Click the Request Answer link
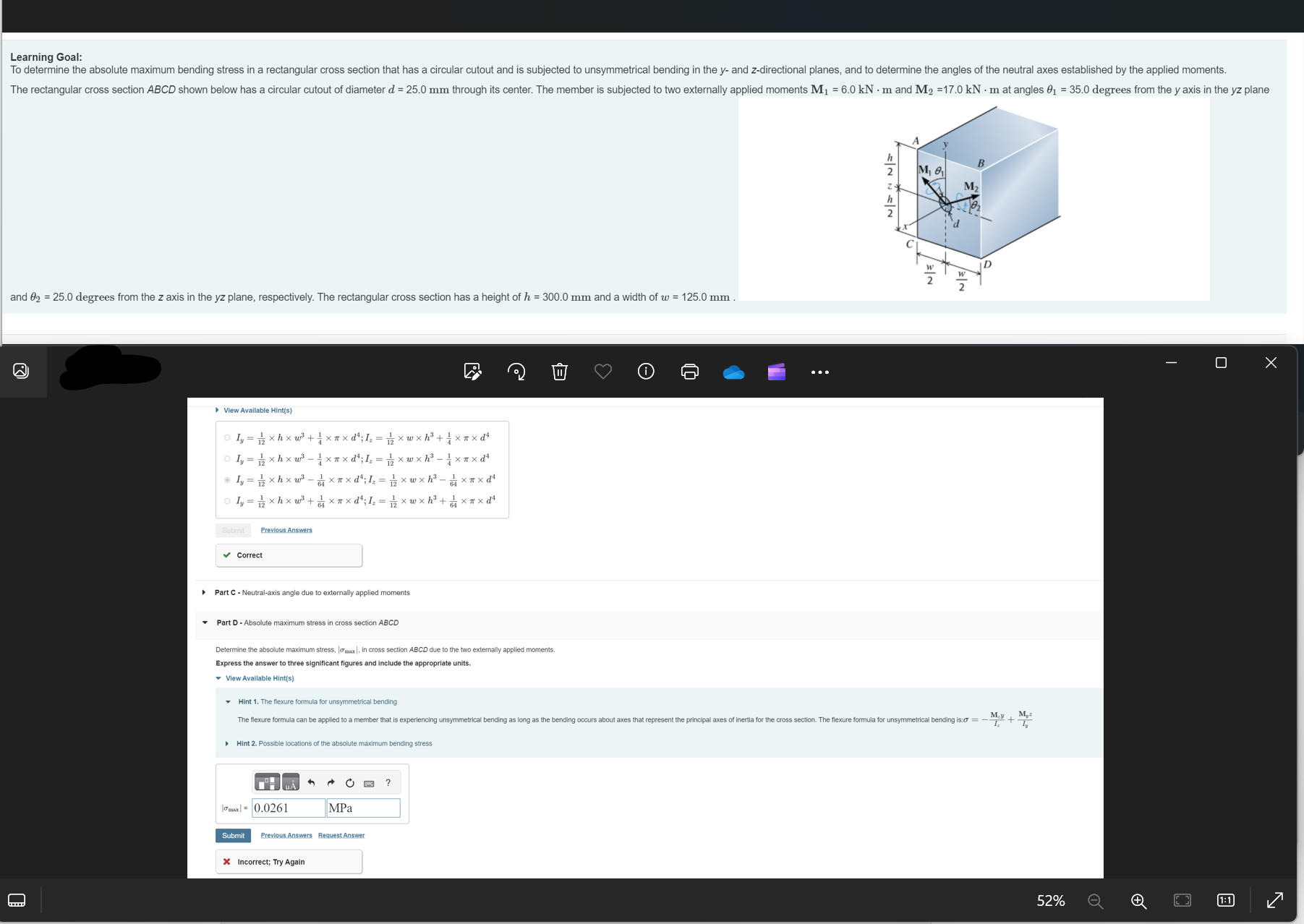This screenshot has width=1304, height=924. coord(341,835)
